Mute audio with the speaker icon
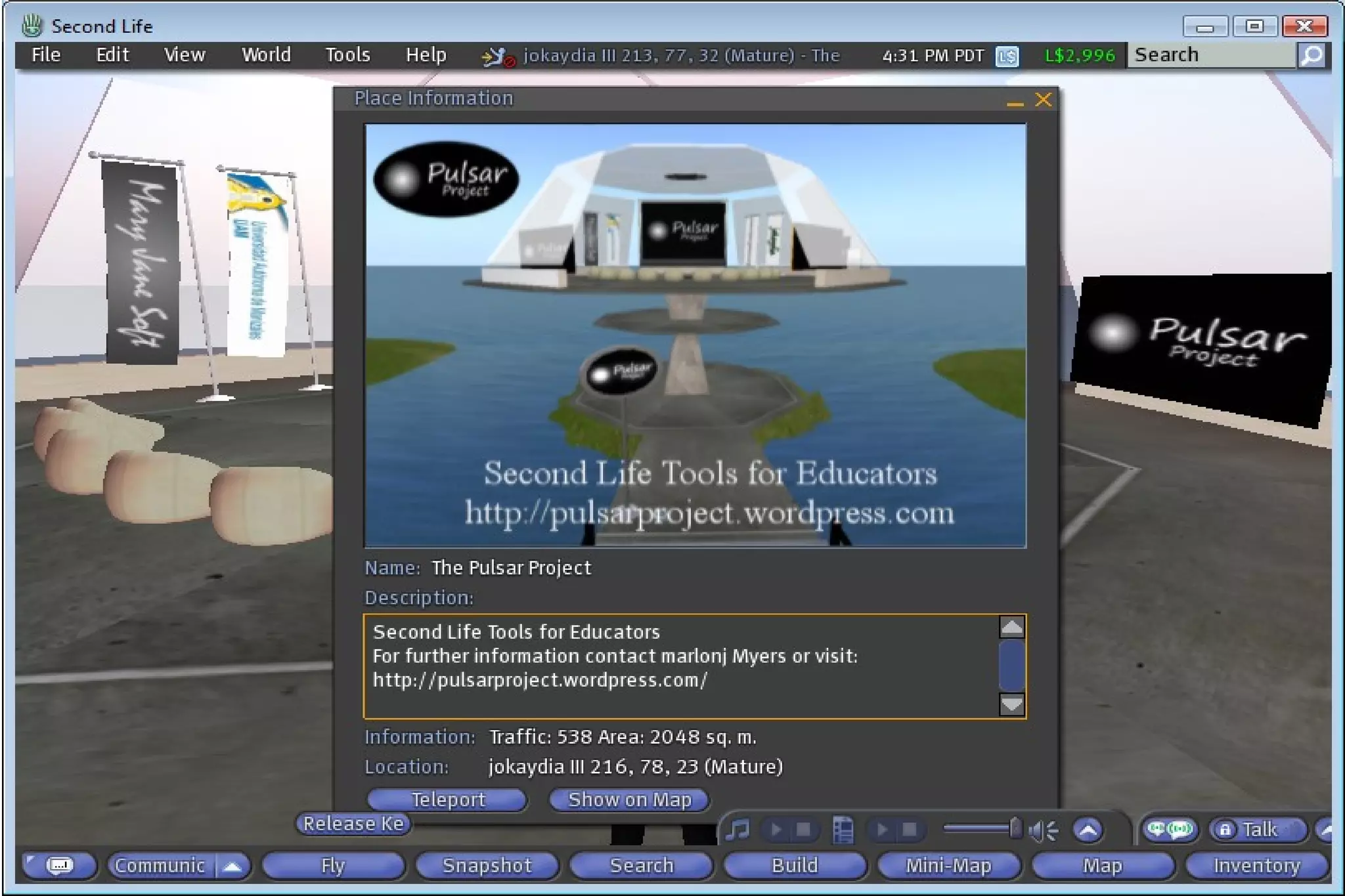 coord(1042,831)
